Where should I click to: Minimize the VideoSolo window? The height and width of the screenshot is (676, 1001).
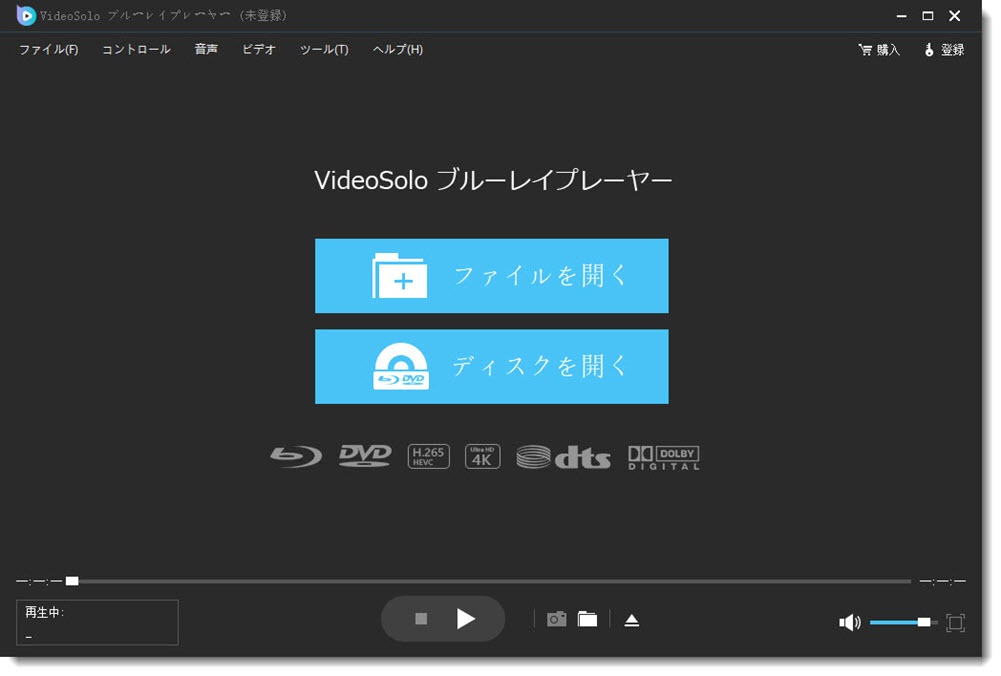[x=901, y=16]
